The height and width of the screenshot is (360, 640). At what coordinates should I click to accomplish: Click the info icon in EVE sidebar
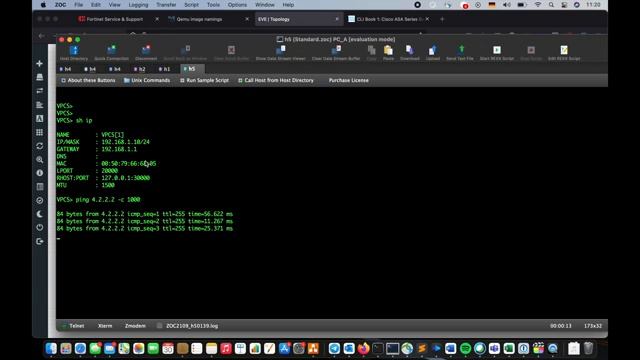pyautogui.click(x=40, y=173)
